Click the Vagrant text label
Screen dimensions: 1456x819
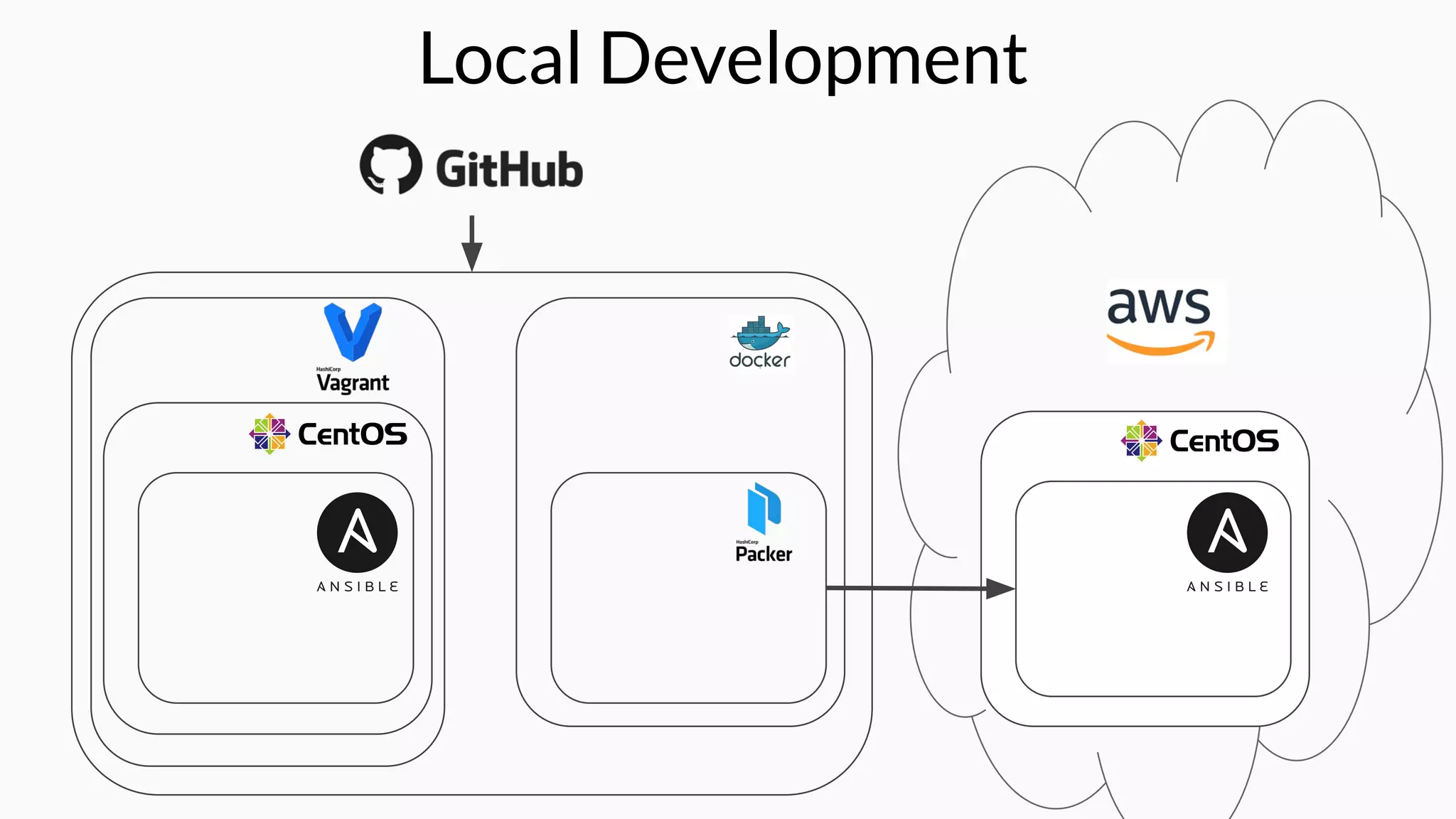click(353, 383)
